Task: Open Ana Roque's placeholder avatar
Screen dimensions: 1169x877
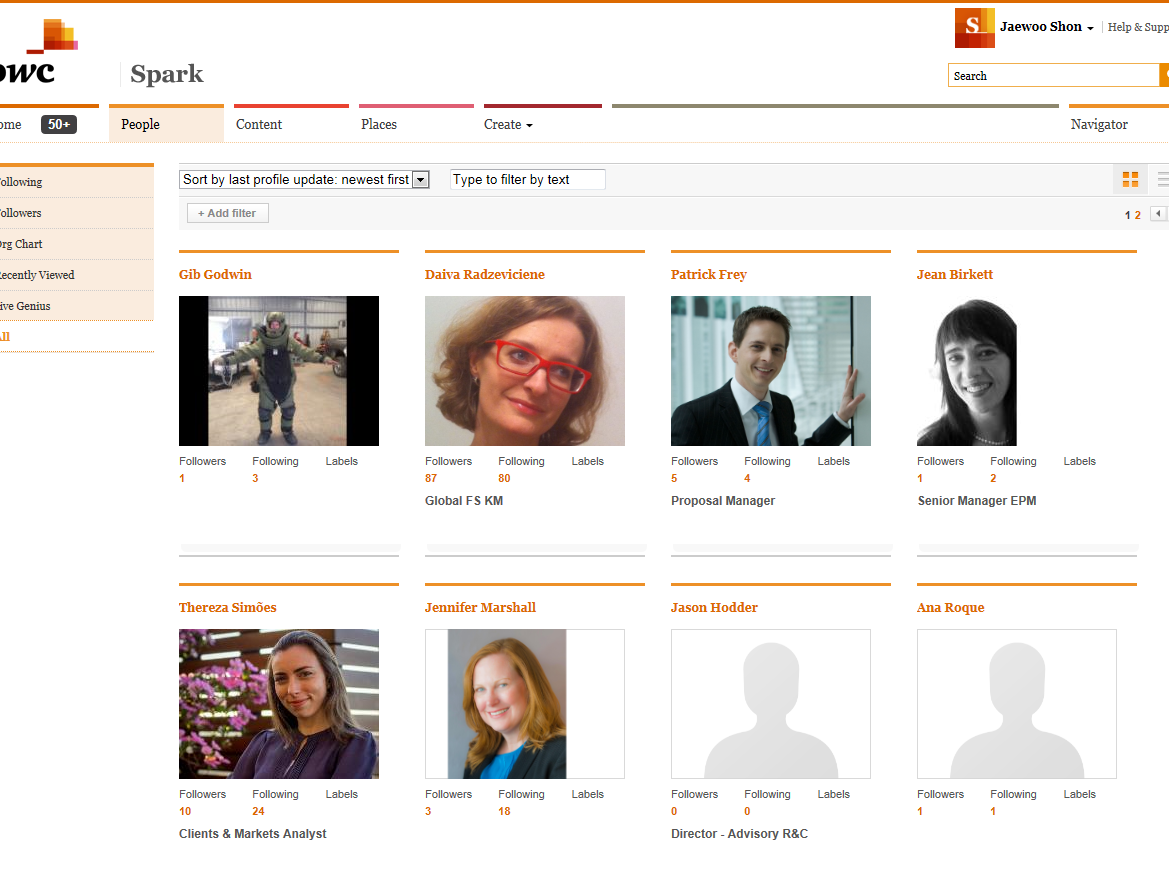Action: click(1017, 704)
